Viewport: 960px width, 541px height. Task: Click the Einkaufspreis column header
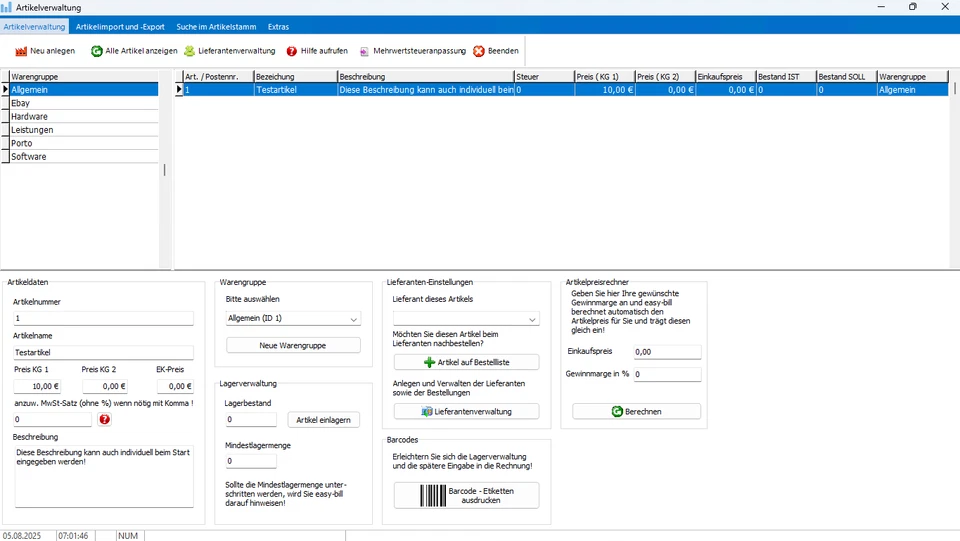[x=726, y=76]
